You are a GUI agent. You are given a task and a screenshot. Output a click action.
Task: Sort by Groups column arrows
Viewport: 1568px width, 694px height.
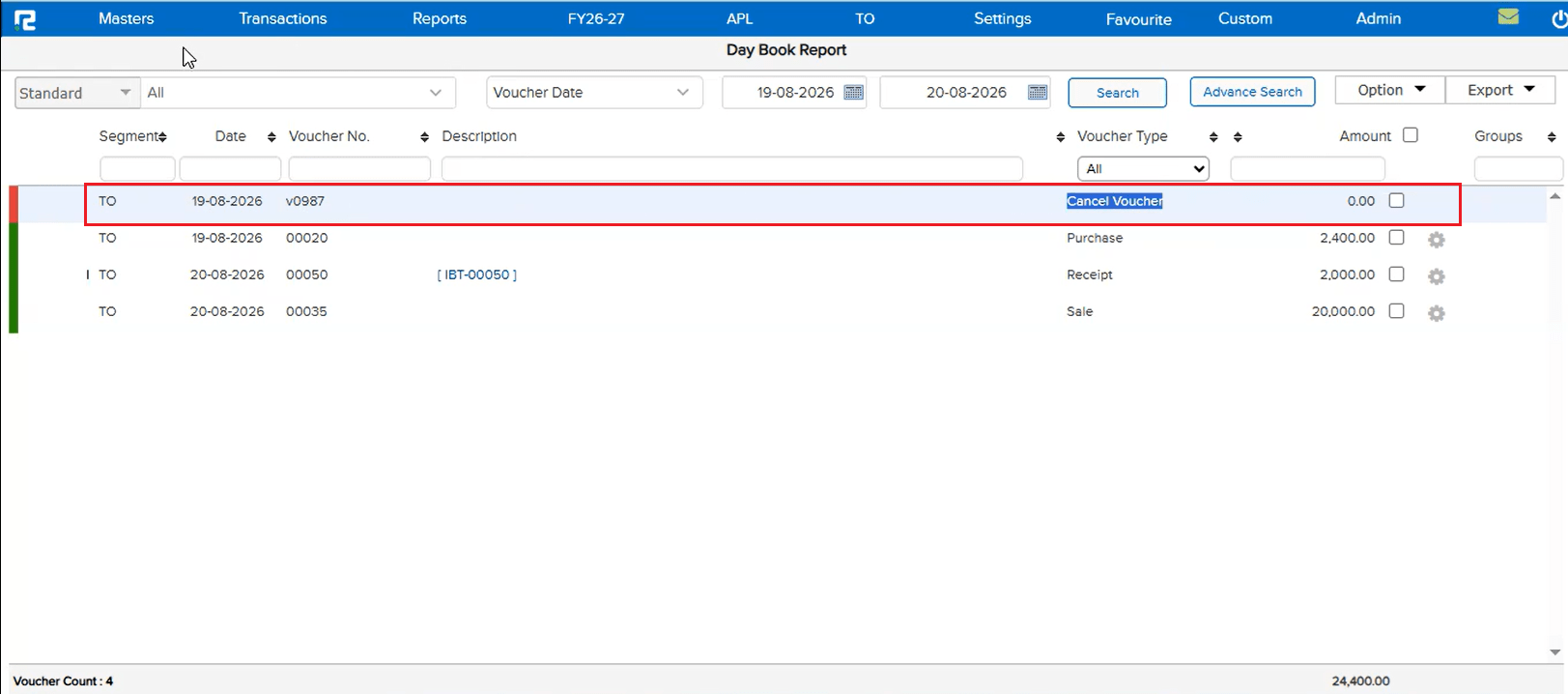(1552, 137)
